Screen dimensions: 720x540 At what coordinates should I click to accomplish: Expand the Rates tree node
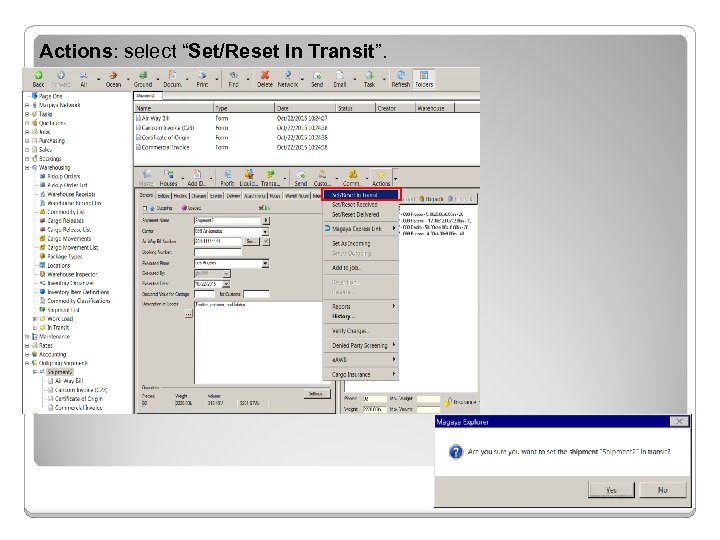(x=27, y=346)
